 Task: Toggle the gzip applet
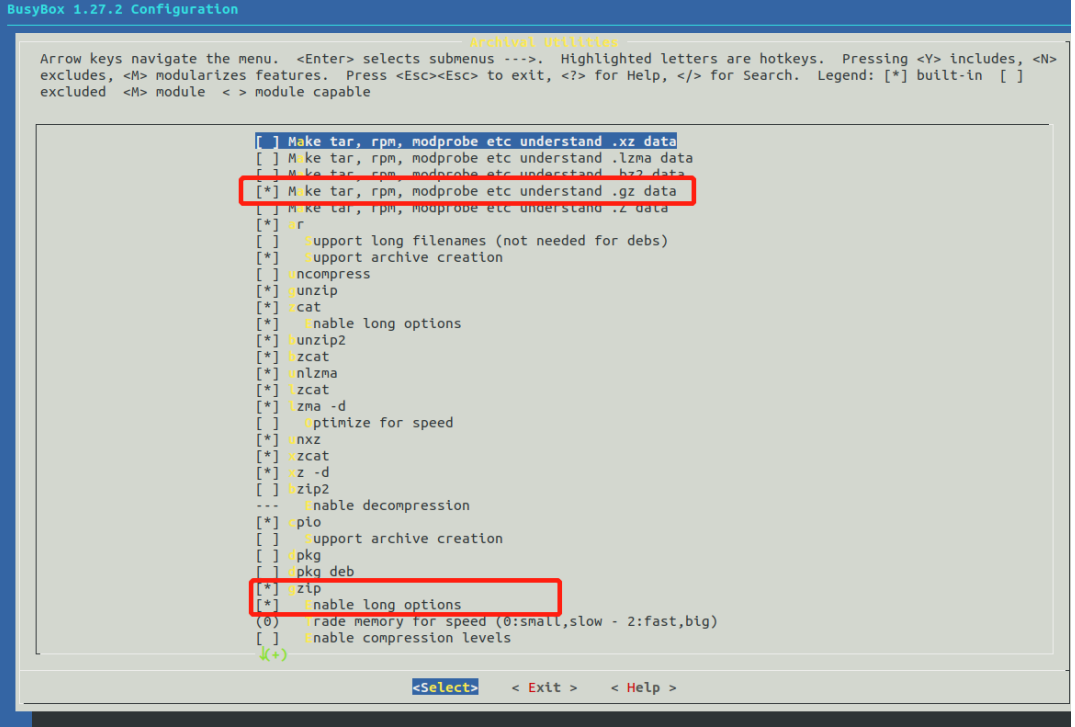point(288,588)
